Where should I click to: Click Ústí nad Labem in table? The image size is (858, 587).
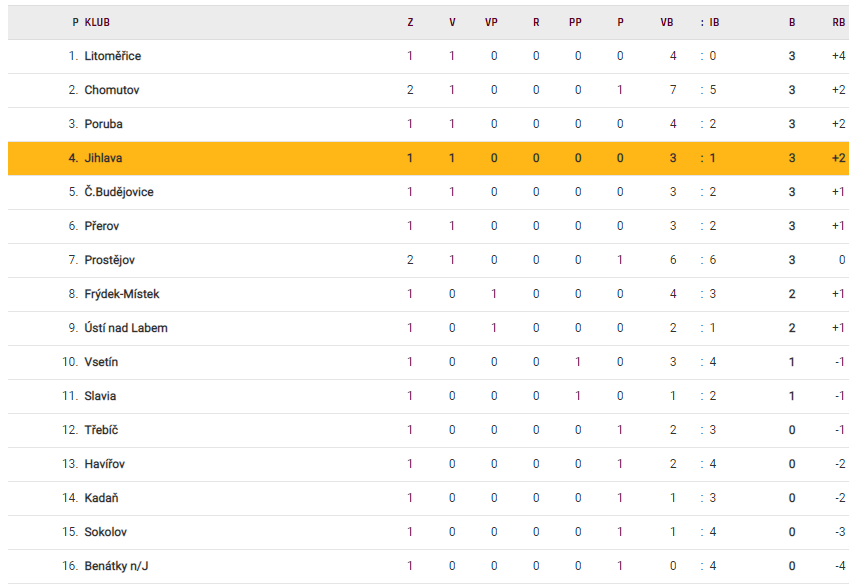(125, 328)
